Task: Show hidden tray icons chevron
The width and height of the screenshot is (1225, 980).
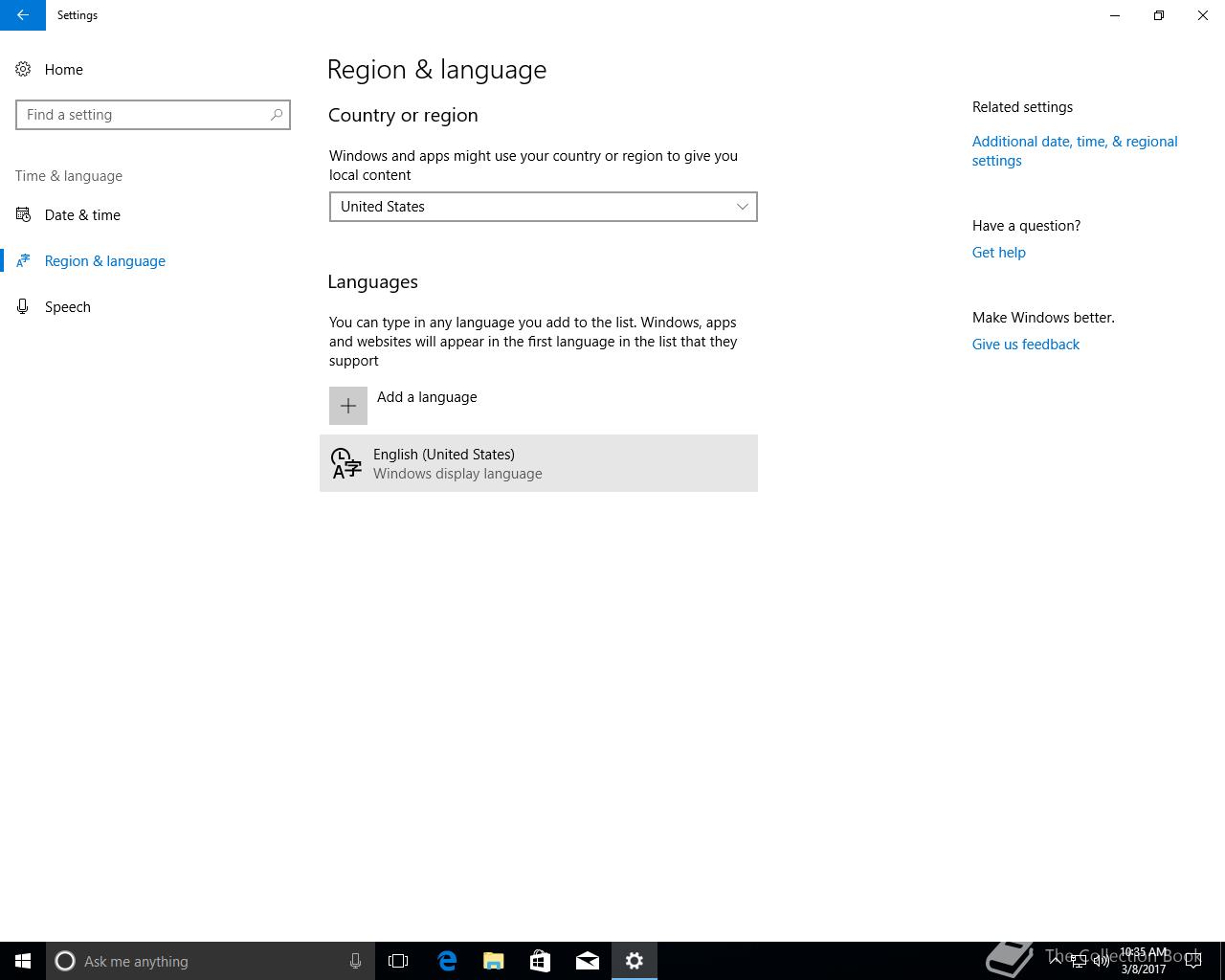Action: [1055, 961]
